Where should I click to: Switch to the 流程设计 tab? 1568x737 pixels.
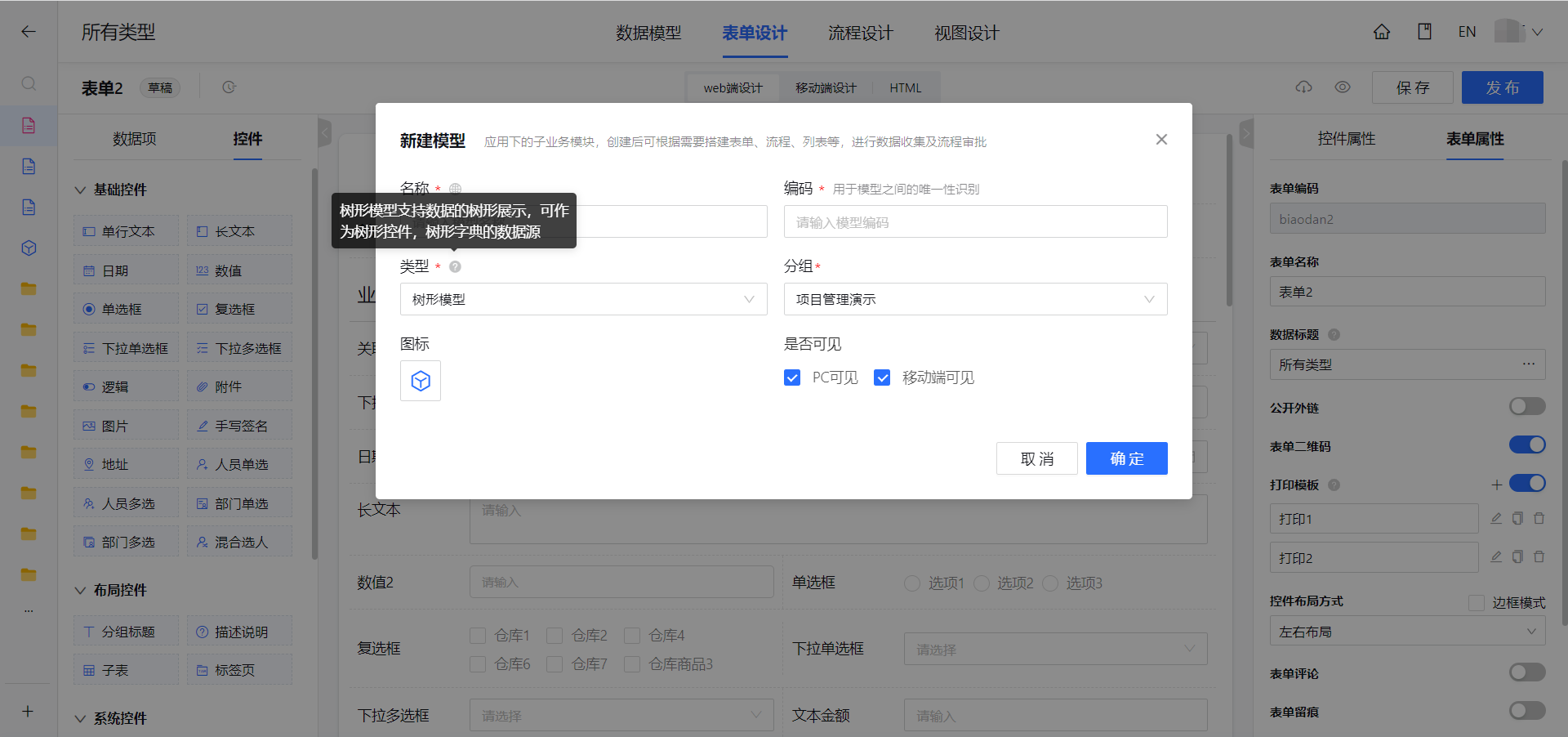pos(861,33)
